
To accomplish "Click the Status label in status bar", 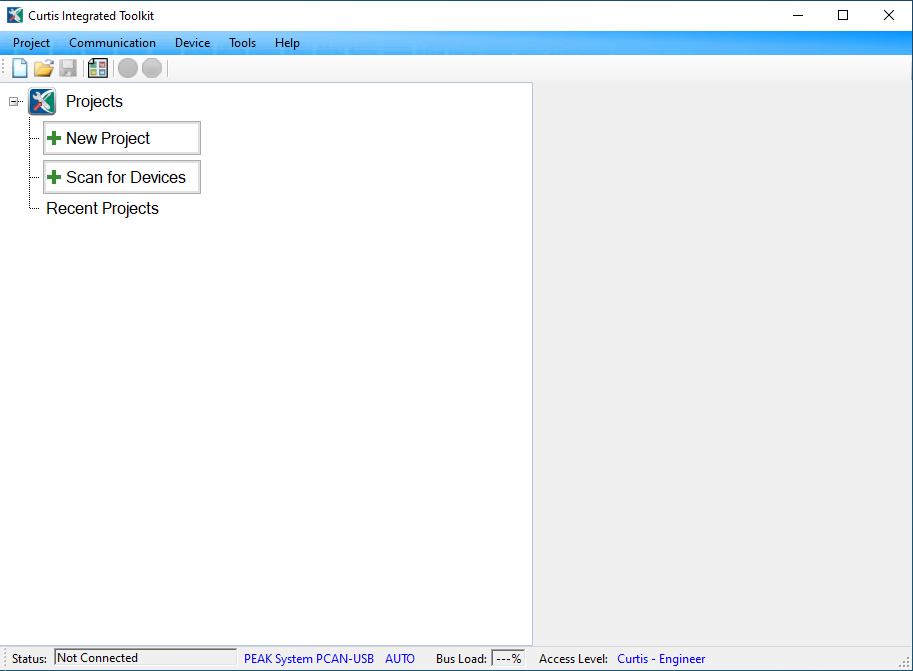I will (29, 659).
